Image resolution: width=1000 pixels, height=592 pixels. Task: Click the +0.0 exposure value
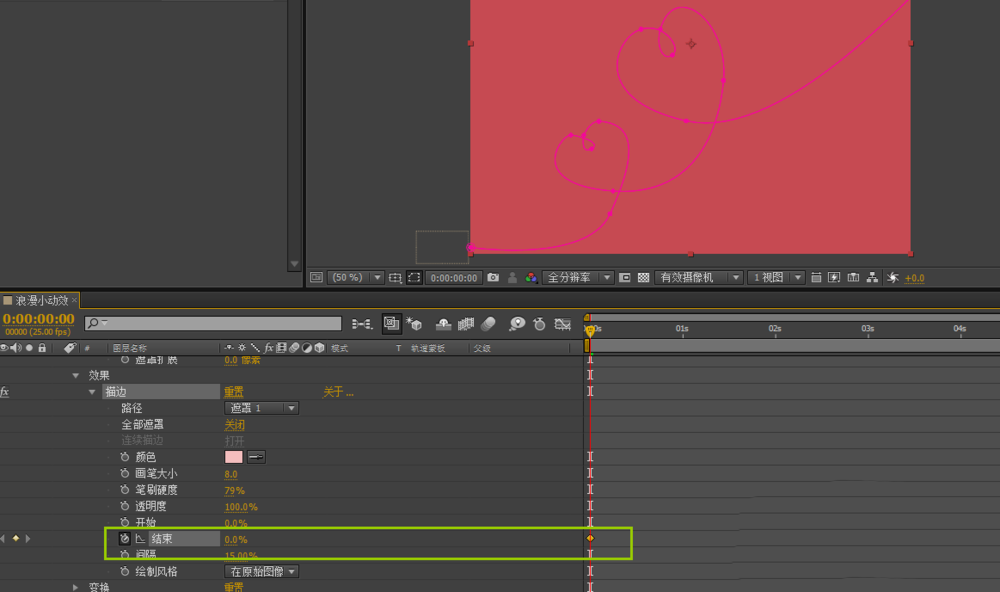click(x=915, y=278)
